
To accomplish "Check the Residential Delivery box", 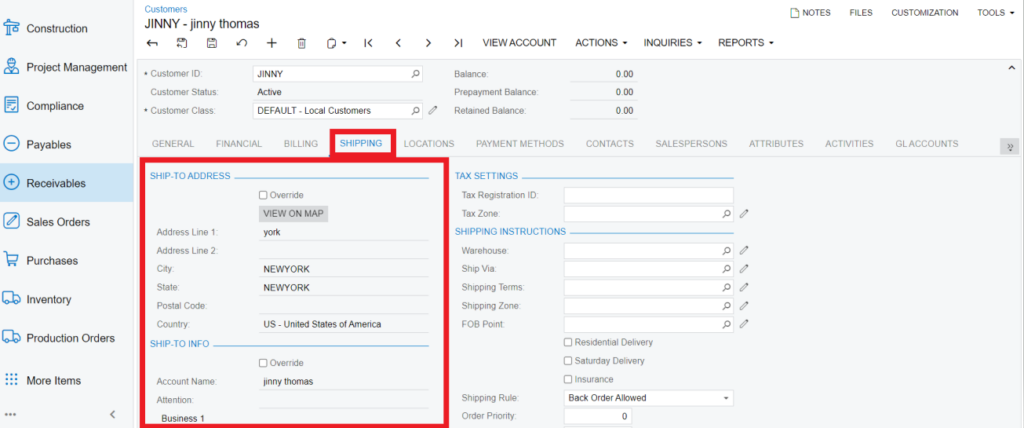I will pyautogui.click(x=569, y=342).
